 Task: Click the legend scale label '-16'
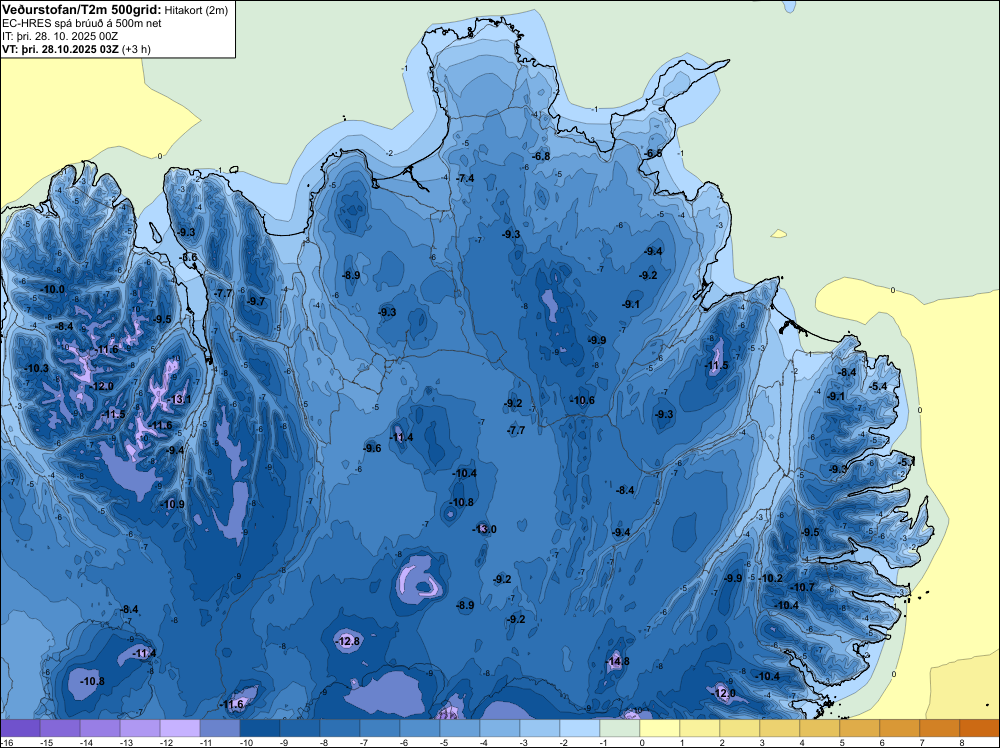pyautogui.click(x=6, y=743)
